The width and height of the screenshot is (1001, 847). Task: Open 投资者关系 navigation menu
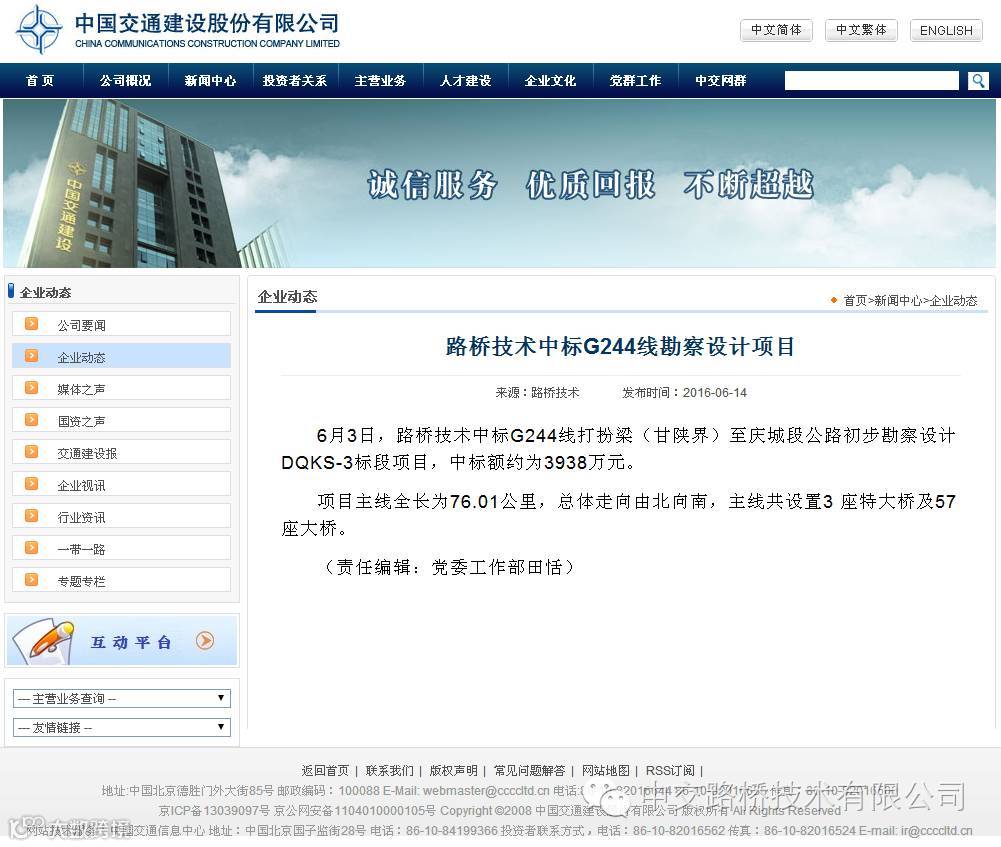295,80
